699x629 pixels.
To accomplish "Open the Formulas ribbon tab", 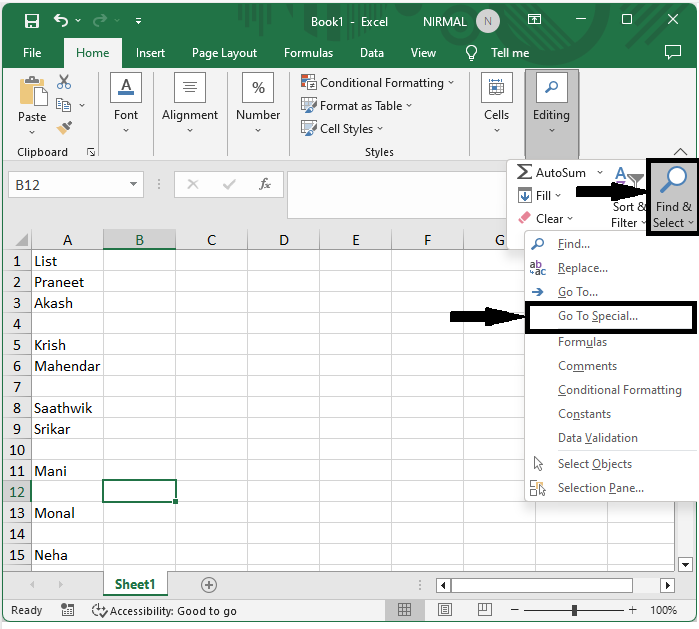I will coord(308,53).
